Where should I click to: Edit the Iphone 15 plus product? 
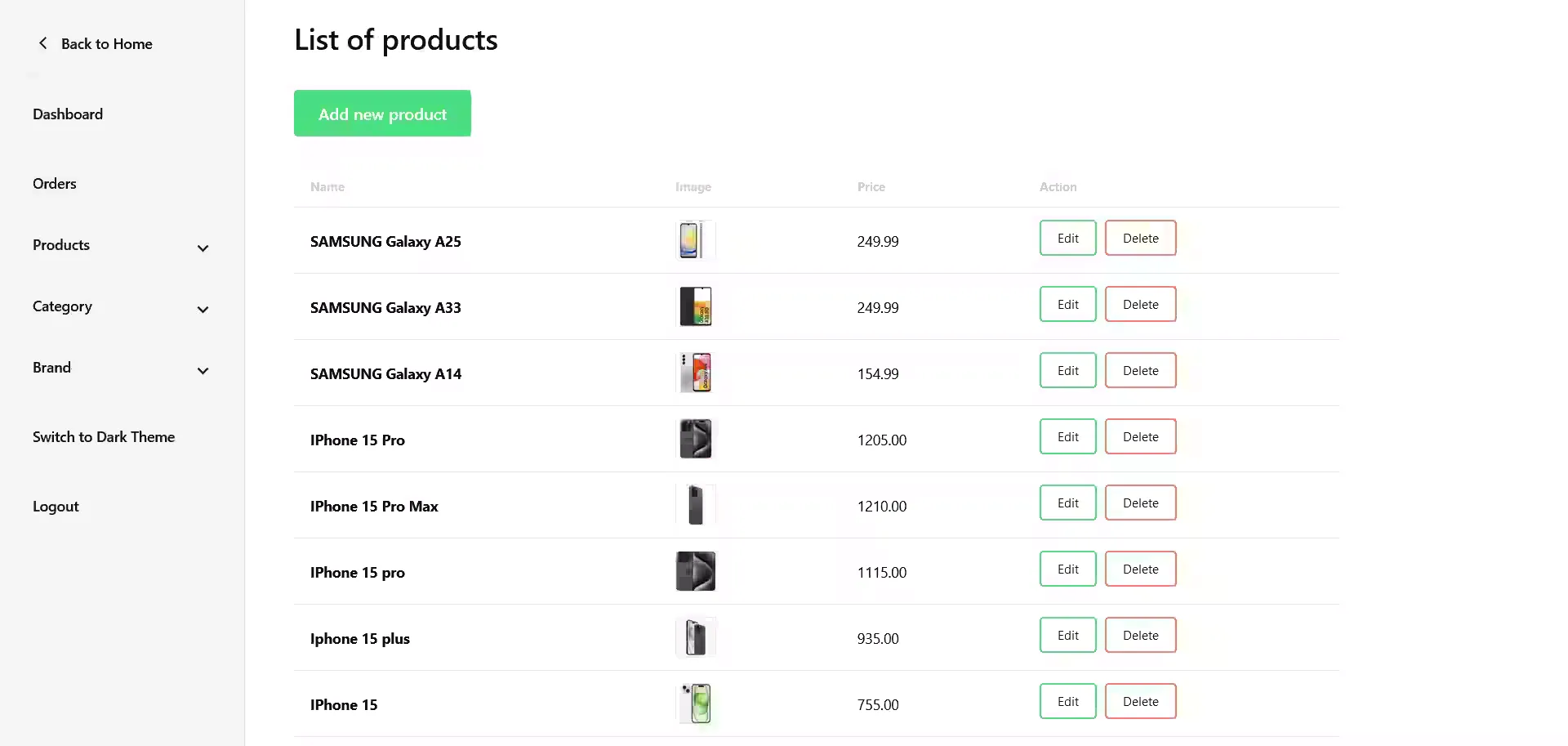click(1067, 635)
